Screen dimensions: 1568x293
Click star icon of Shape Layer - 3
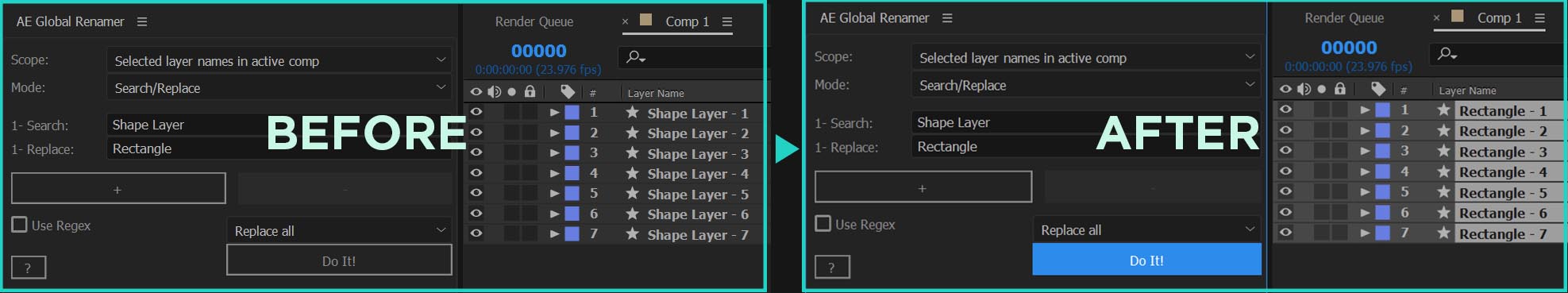(632, 152)
